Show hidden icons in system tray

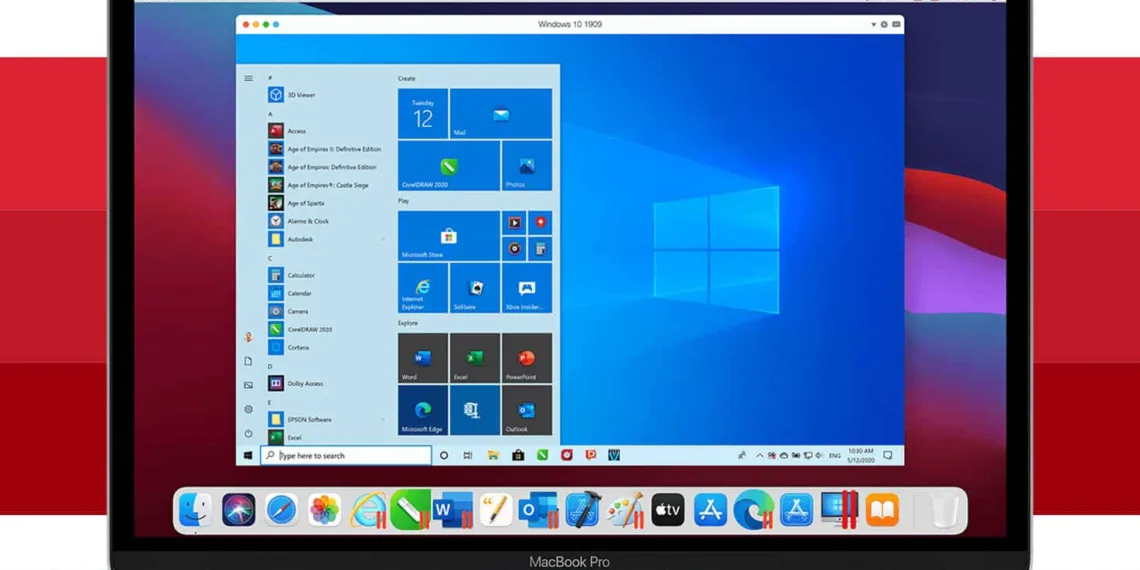(760, 456)
